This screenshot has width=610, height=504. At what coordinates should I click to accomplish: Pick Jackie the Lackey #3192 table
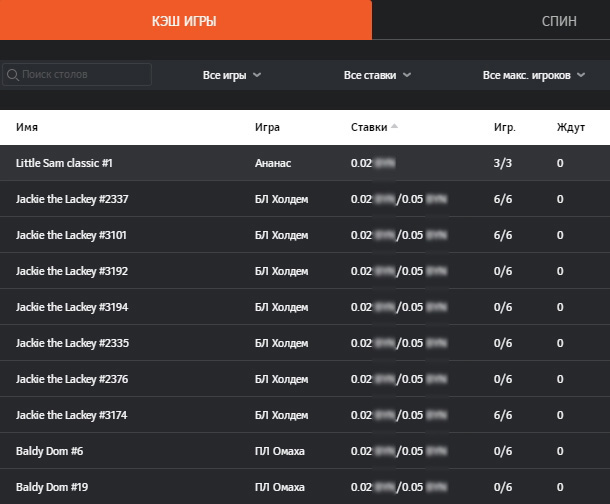coord(72,271)
